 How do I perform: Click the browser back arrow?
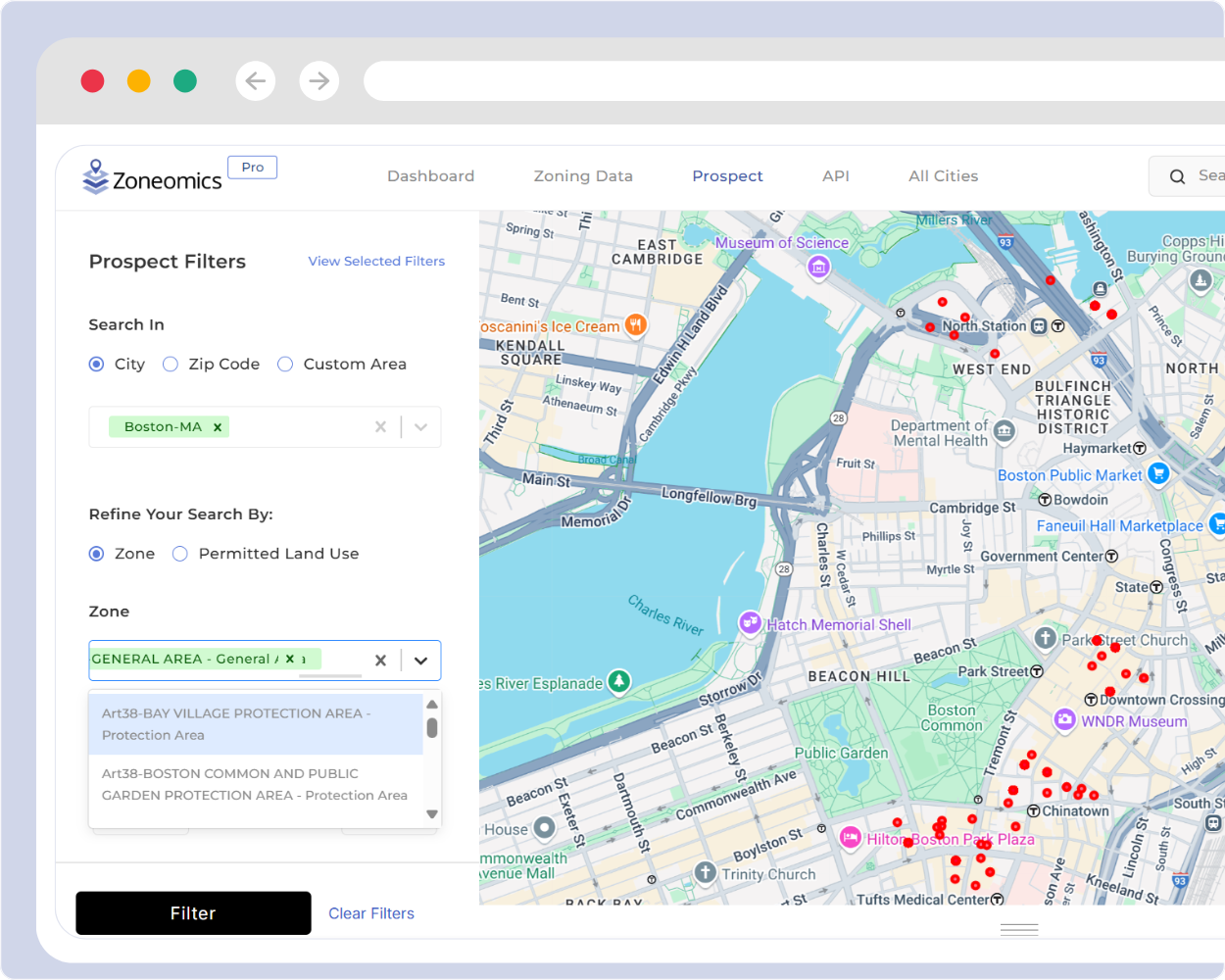click(x=256, y=80)
